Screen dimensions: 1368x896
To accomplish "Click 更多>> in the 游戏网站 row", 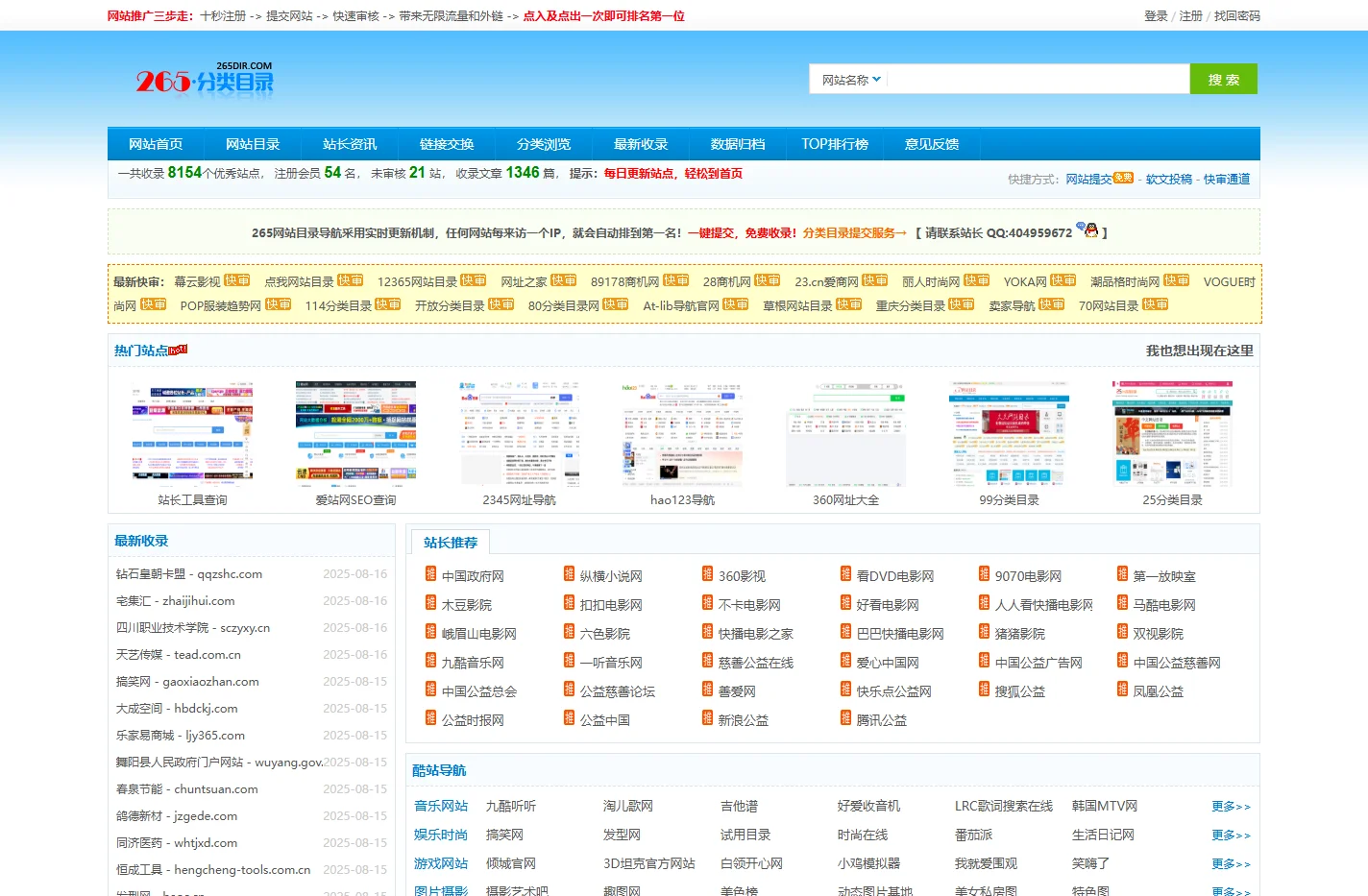I will coord(1231,864).
